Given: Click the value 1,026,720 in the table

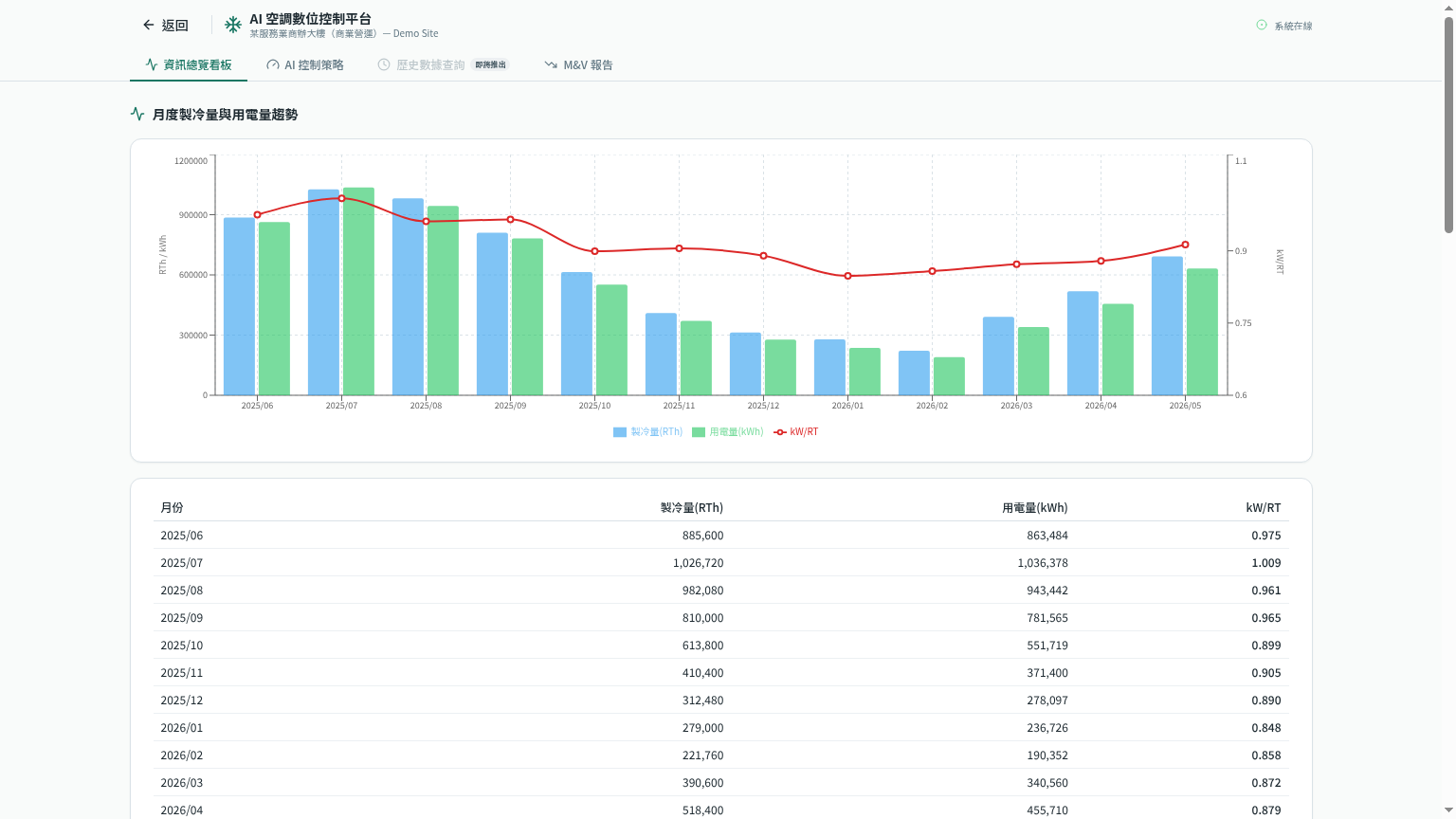Looking at the screenshot, I should (x=699, y=563).
